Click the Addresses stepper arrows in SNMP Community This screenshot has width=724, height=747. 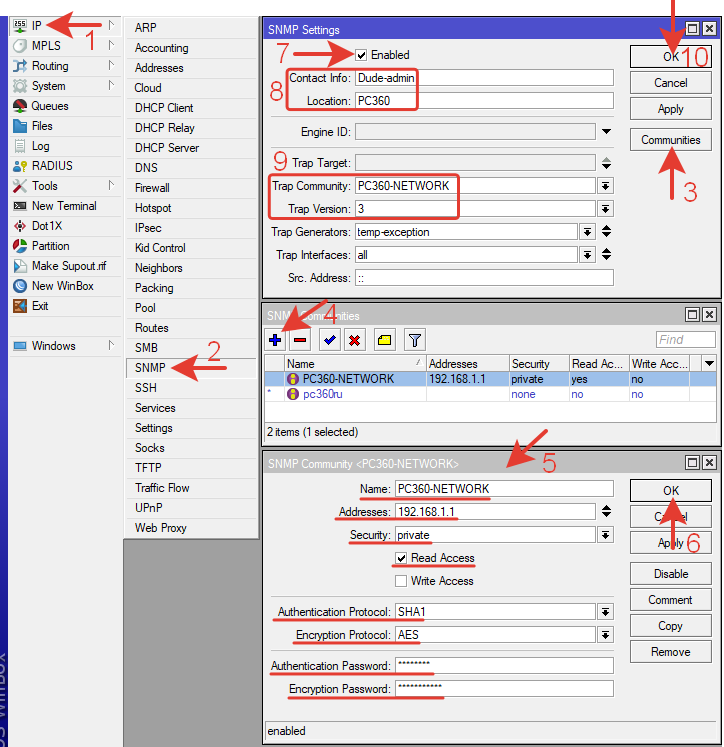click(x=606, y=512)
